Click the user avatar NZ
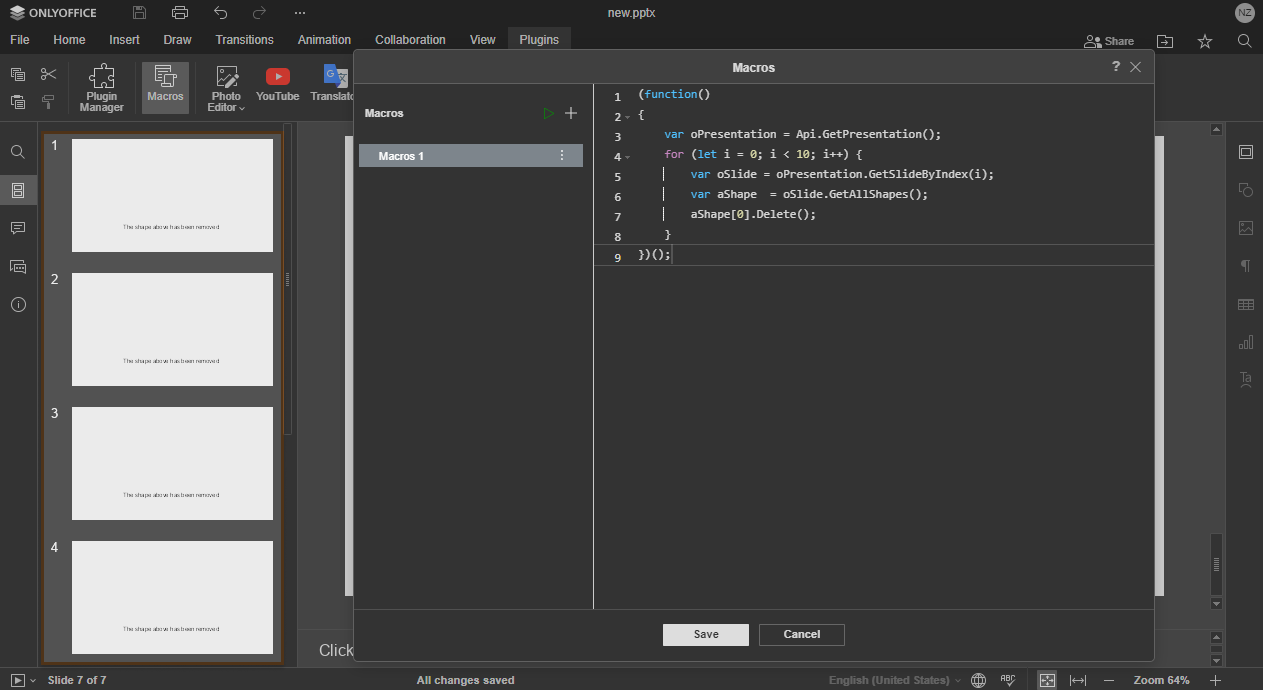The image size is (1263, 690). [1244, 13]
